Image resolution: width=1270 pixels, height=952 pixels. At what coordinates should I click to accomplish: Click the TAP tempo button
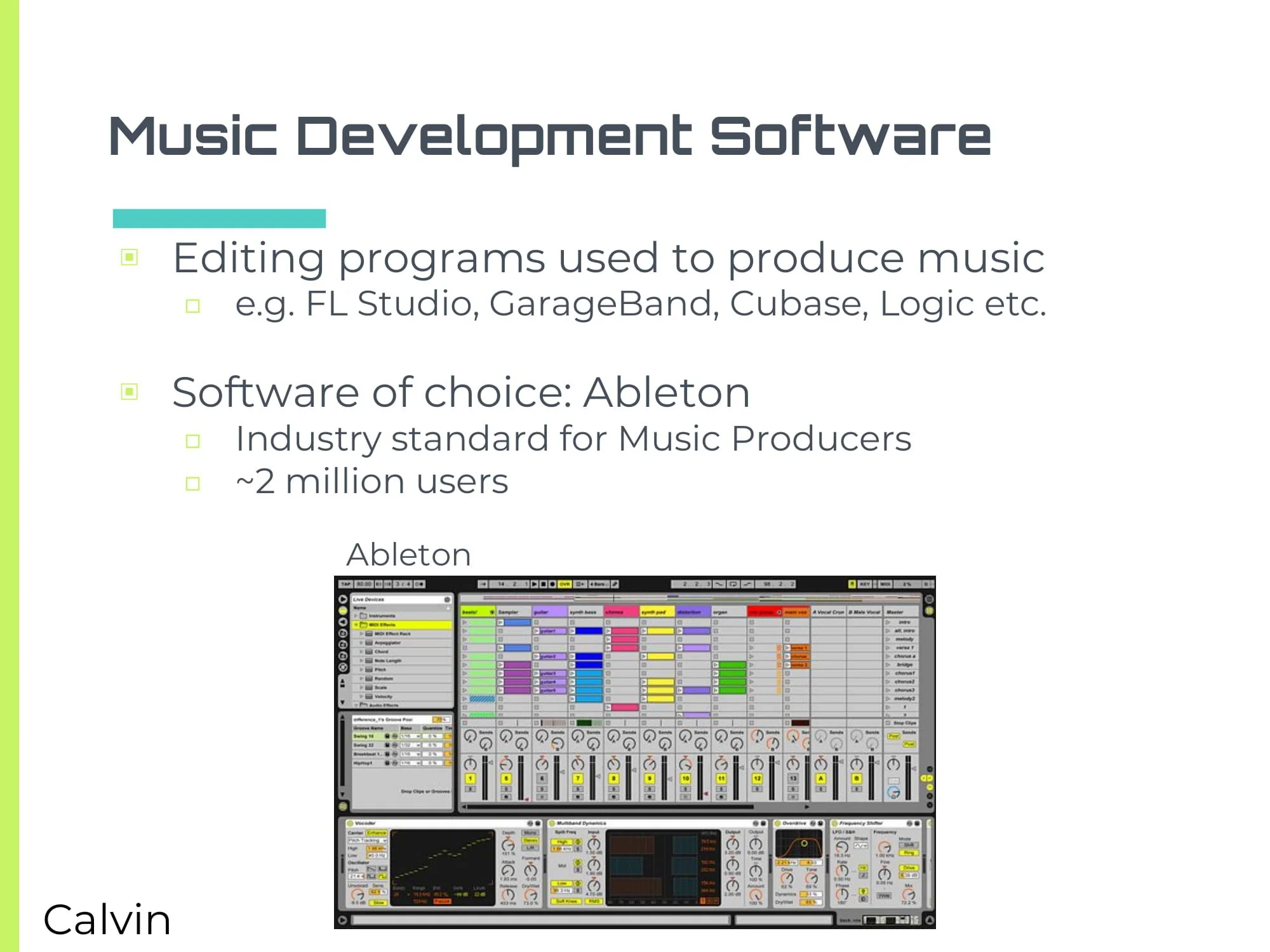tap(345, 584)
